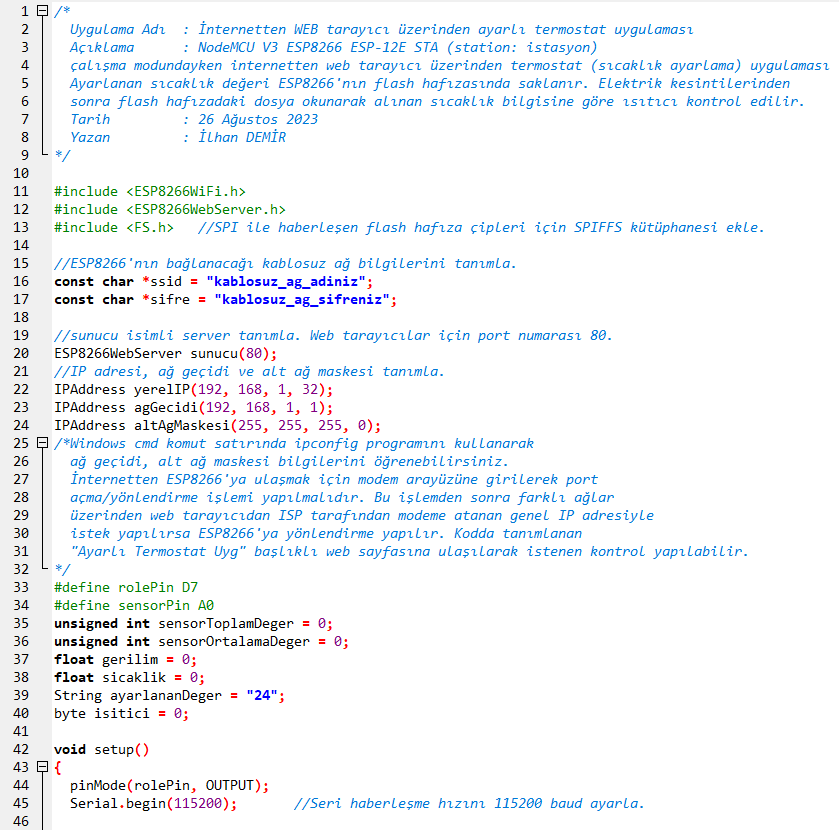Image resolution: width=839 pixels, height=830 pixels.
Task: Click the Serial.begin(115200) call
Action: coord(152,803)
